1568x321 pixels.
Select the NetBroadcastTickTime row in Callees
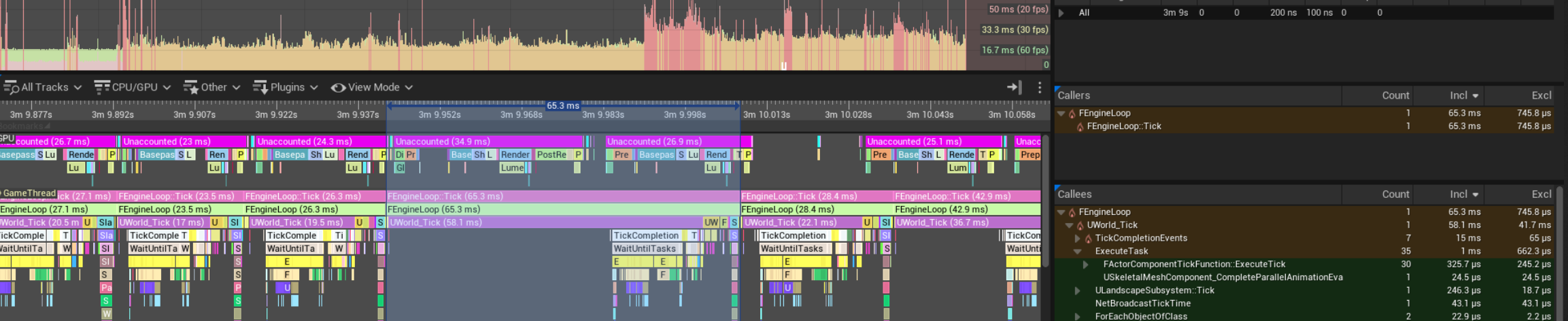tap(1142, 303)
